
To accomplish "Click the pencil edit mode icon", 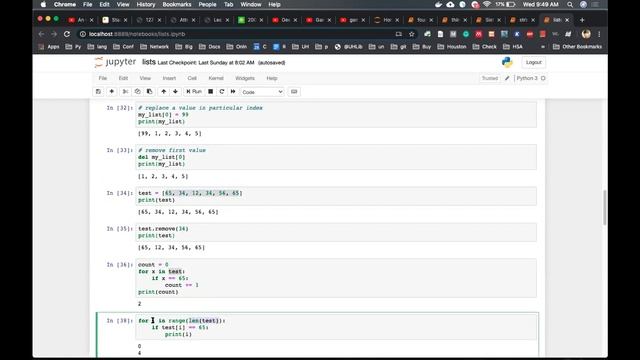I will 507,78.
